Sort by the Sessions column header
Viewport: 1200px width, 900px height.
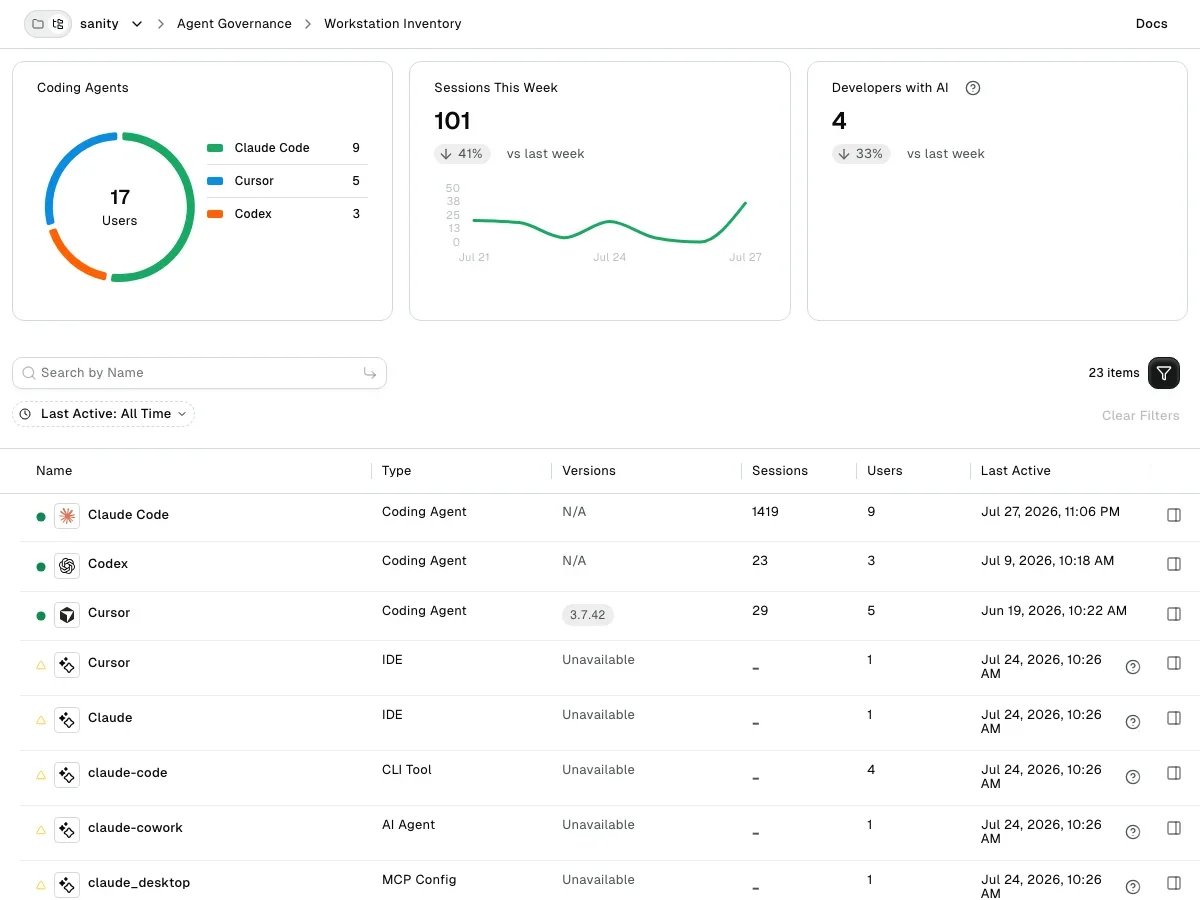(780, 471)
